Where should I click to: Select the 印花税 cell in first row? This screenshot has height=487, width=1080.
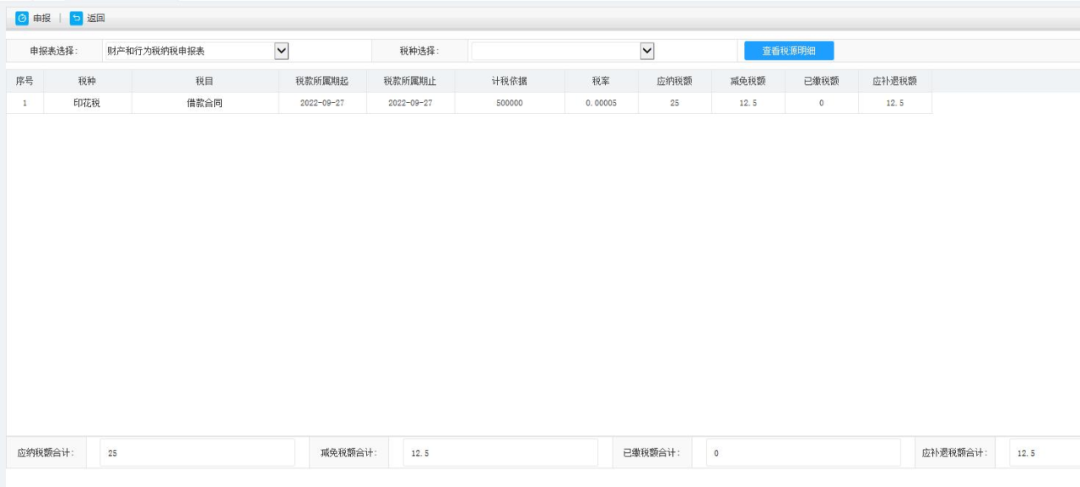87,103
